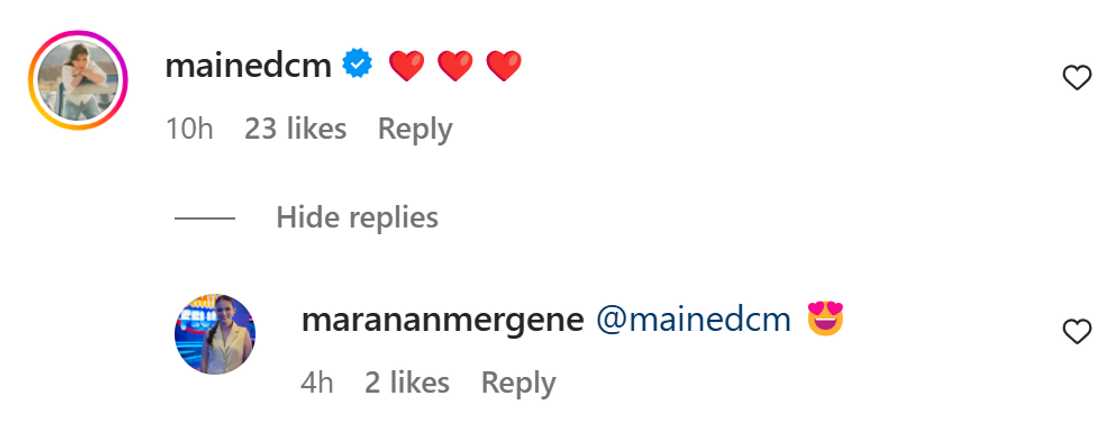1120x445 pixels.
Task: Click the line next to Hide replies
Action: [x=205, y=218]
